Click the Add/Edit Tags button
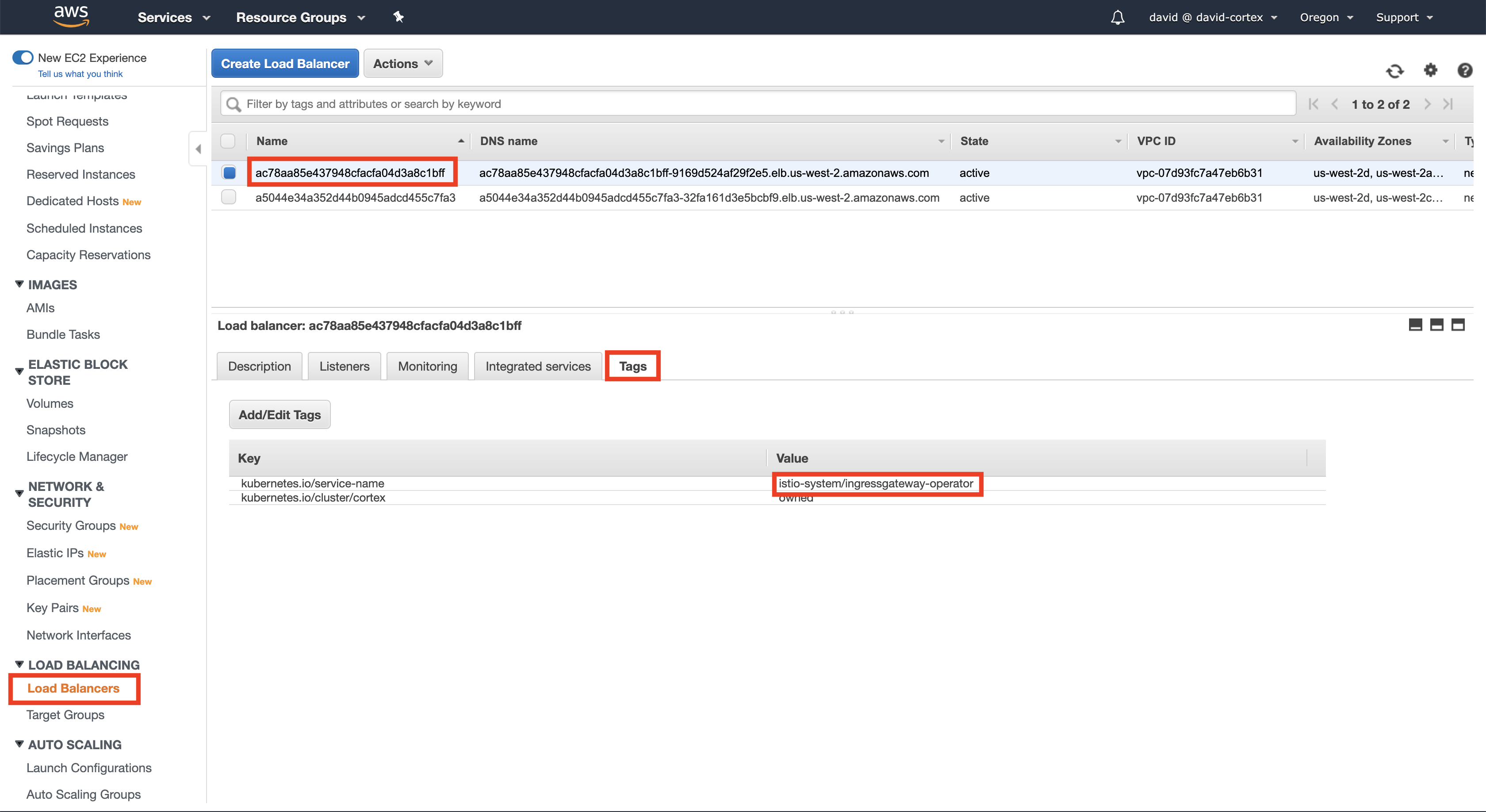Image resolution: width=1486 pixels, height=812 pixels. (x=279, y=415)
